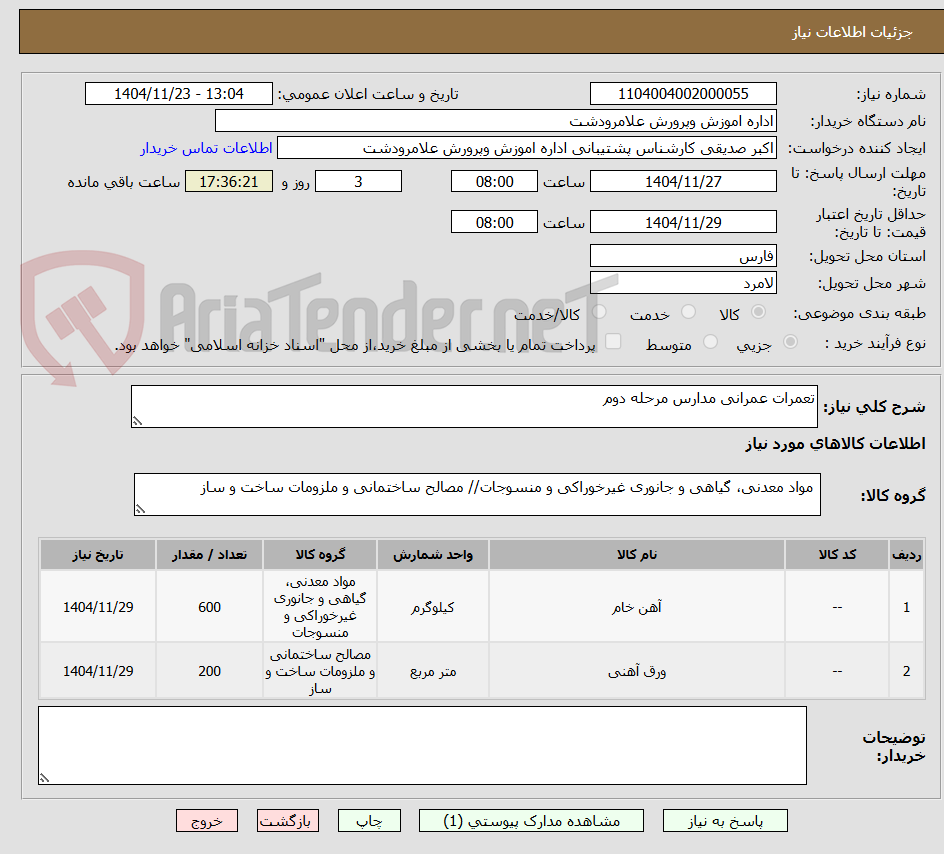Click the پاسخ به نیاز button
Image resolution: width=944 pixels, height=854 pixels.
725,821
